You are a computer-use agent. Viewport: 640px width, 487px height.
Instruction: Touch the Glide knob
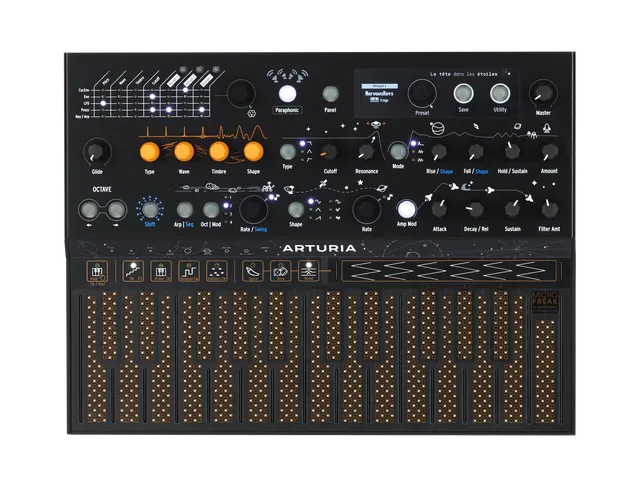pyautogui.click(x=97, y=151)
